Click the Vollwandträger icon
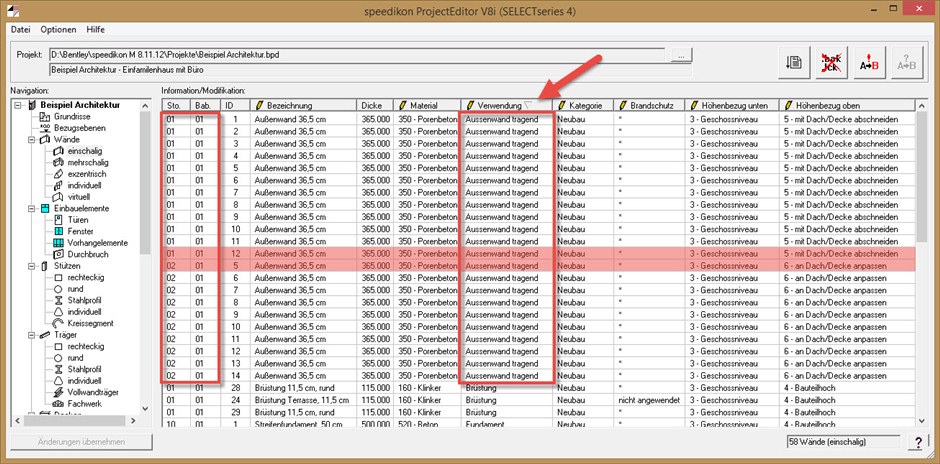 tap(58, 392)
